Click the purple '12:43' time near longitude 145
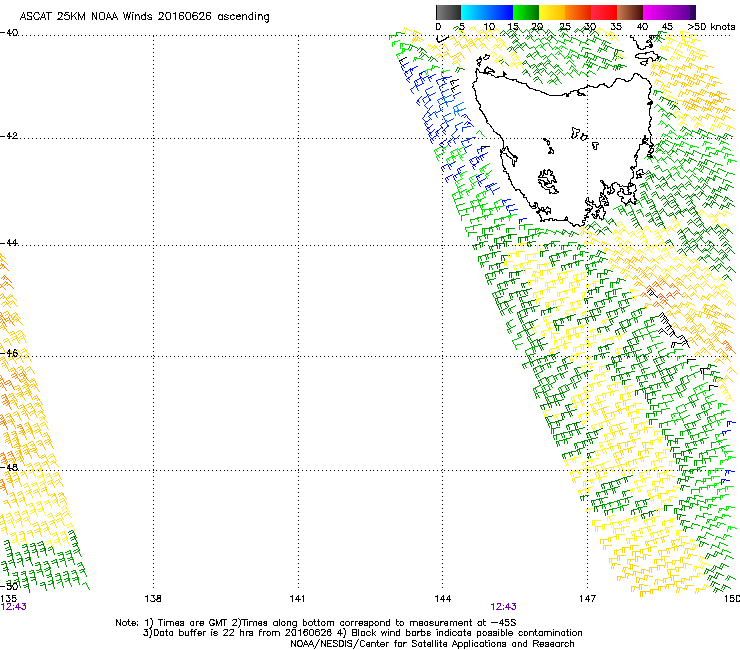 click(x=503, y=607)
